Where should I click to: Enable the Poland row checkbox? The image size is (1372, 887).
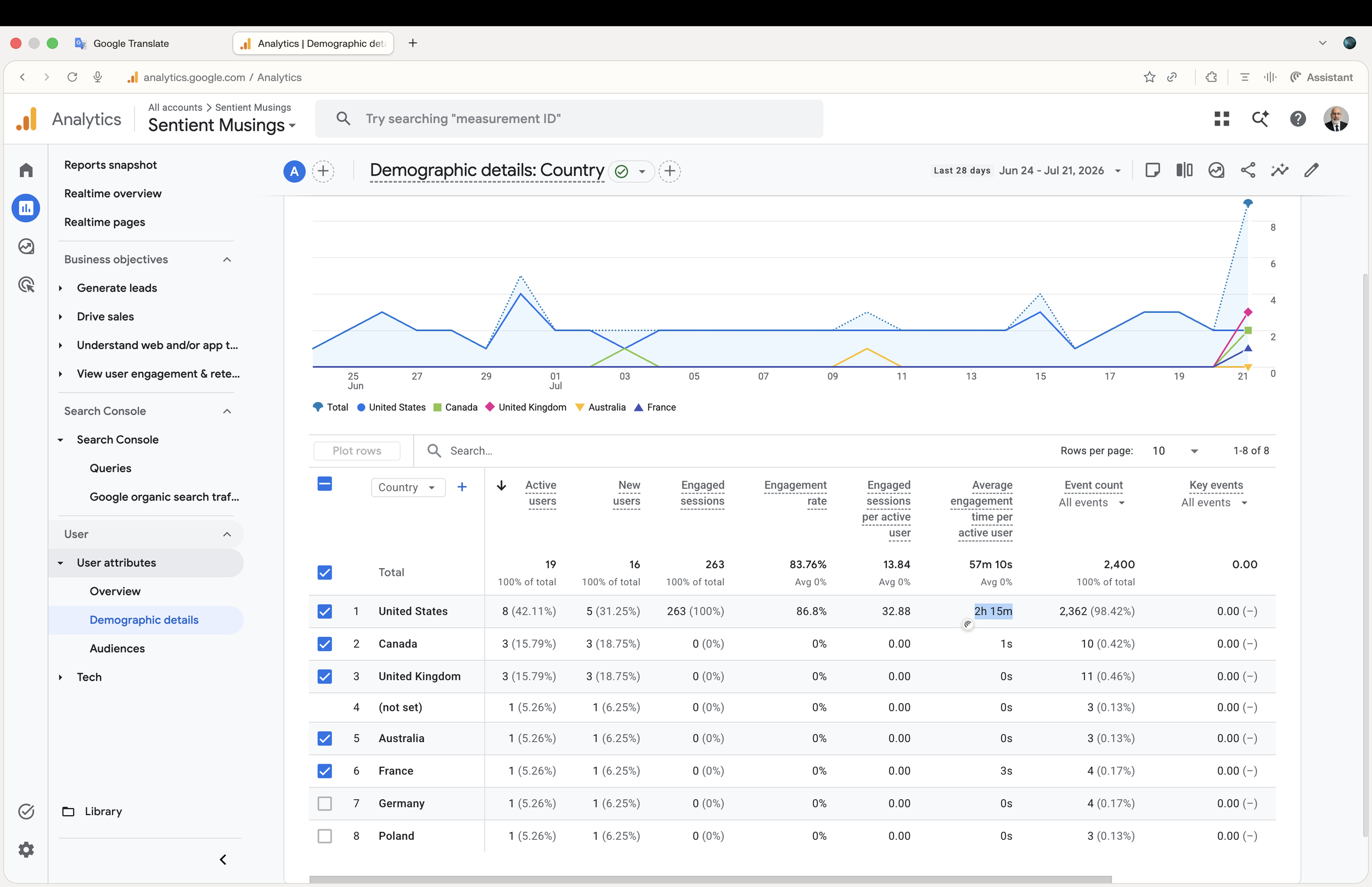point(325,836)
